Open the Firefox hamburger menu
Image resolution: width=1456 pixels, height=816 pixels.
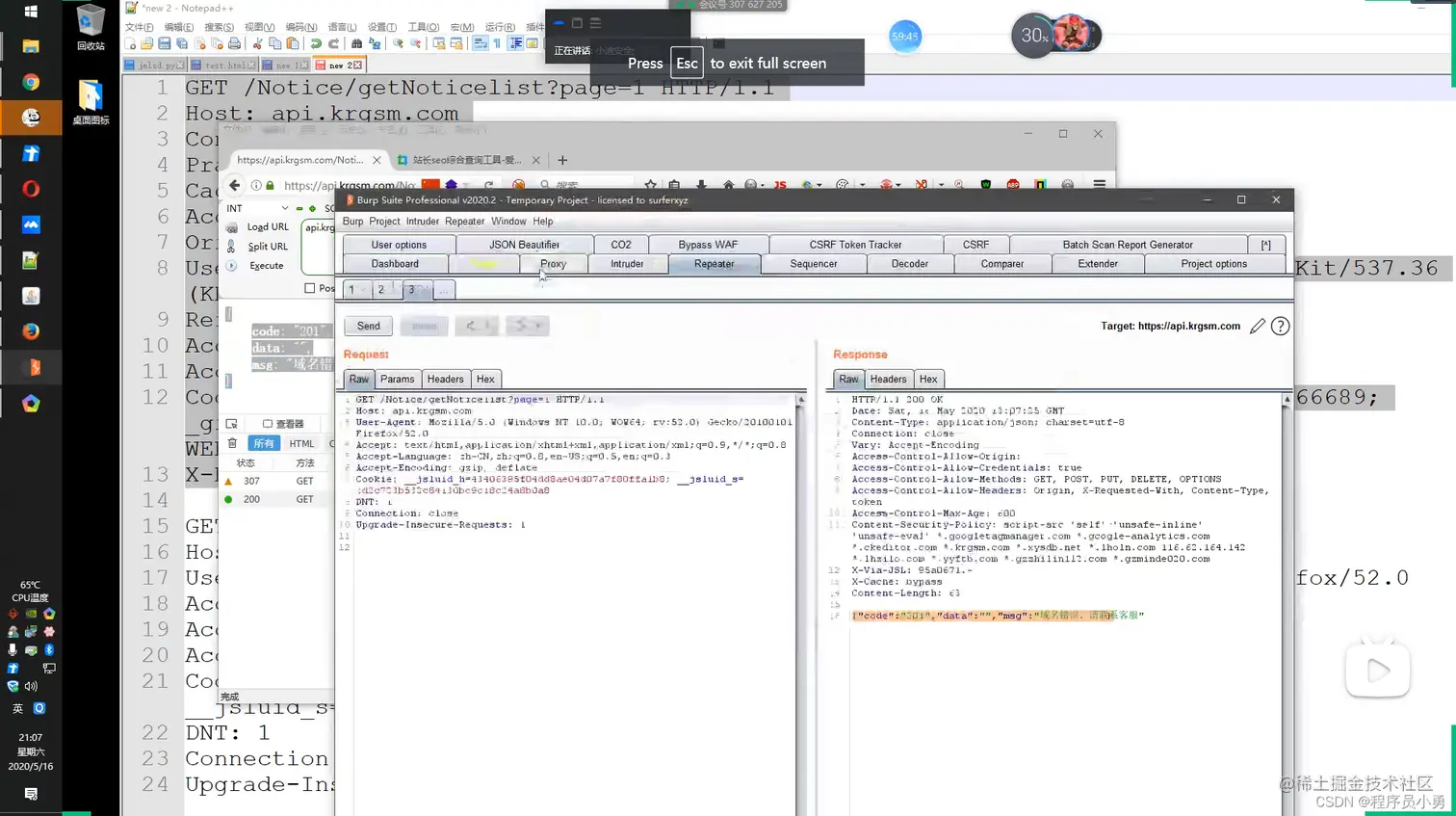pyautogui.click(x=1099, y=184)
